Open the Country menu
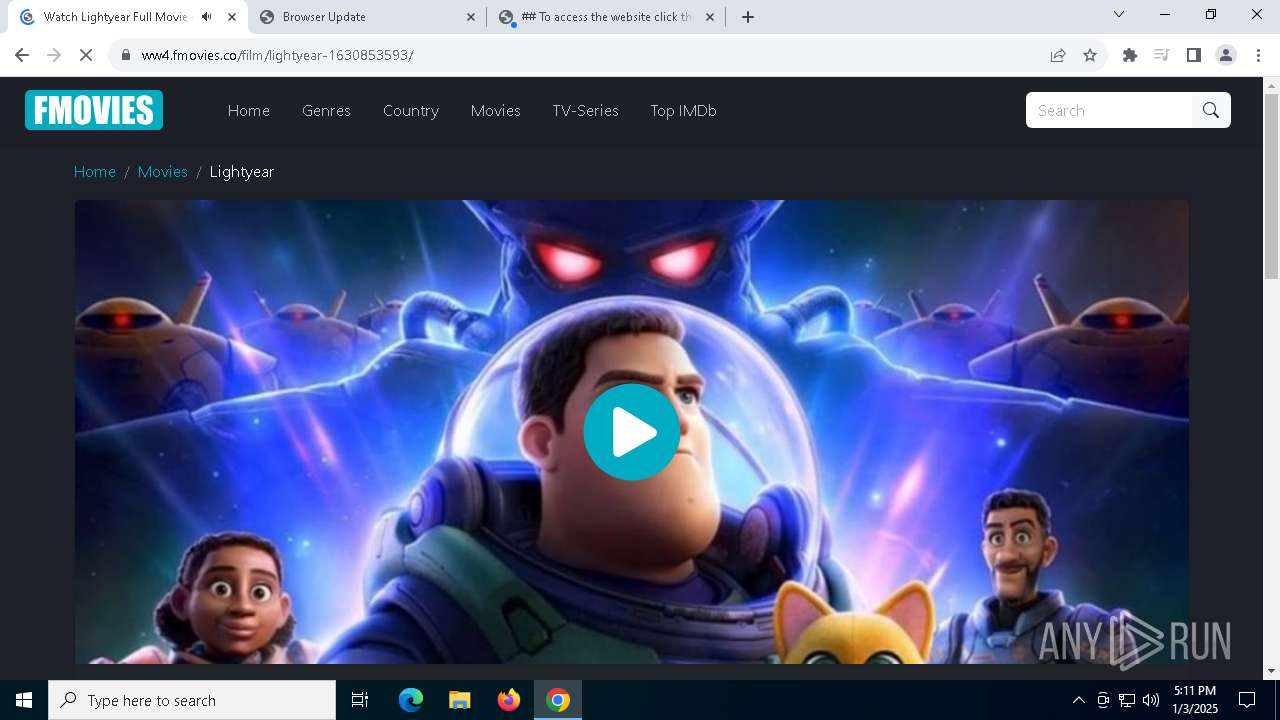Viewport: 1280px width, 720px height. click(x=411, y=111)
